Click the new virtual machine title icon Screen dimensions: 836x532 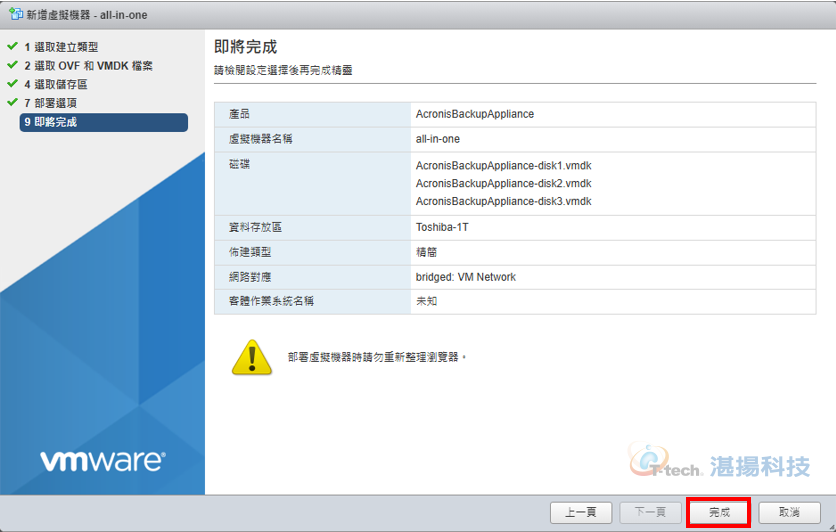15,14
